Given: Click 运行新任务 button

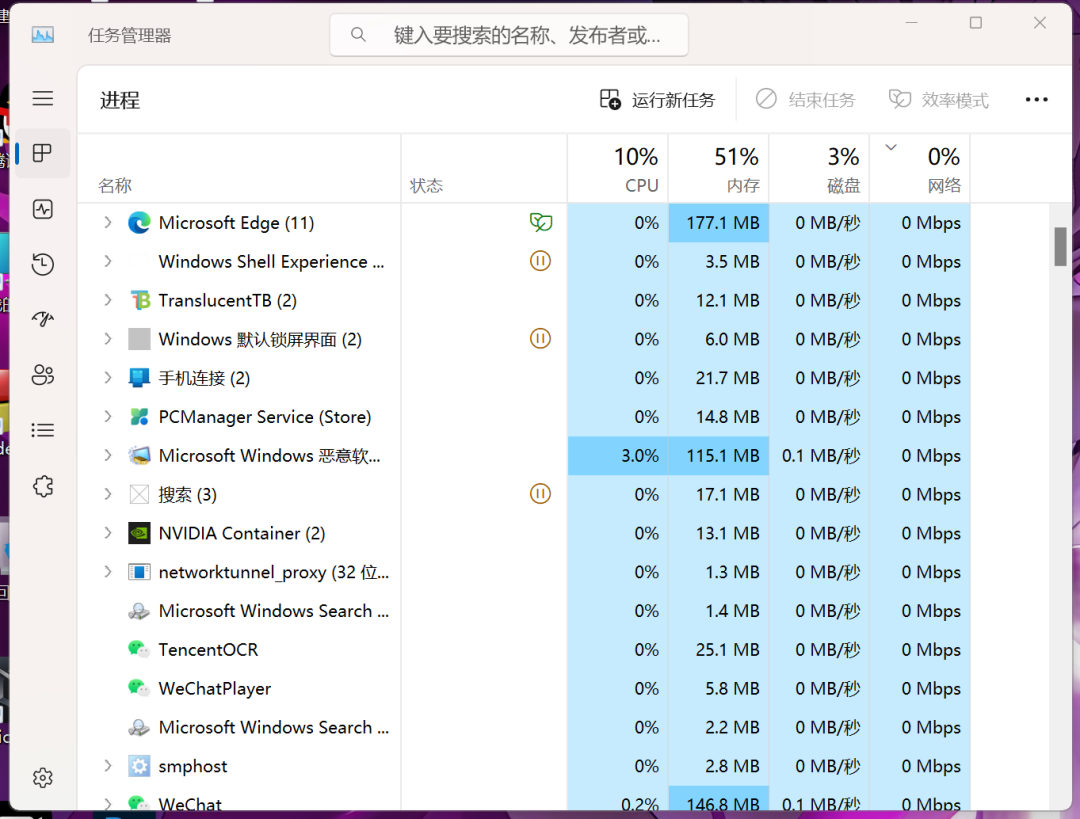Looking at the screenshot, I should 656,100.
